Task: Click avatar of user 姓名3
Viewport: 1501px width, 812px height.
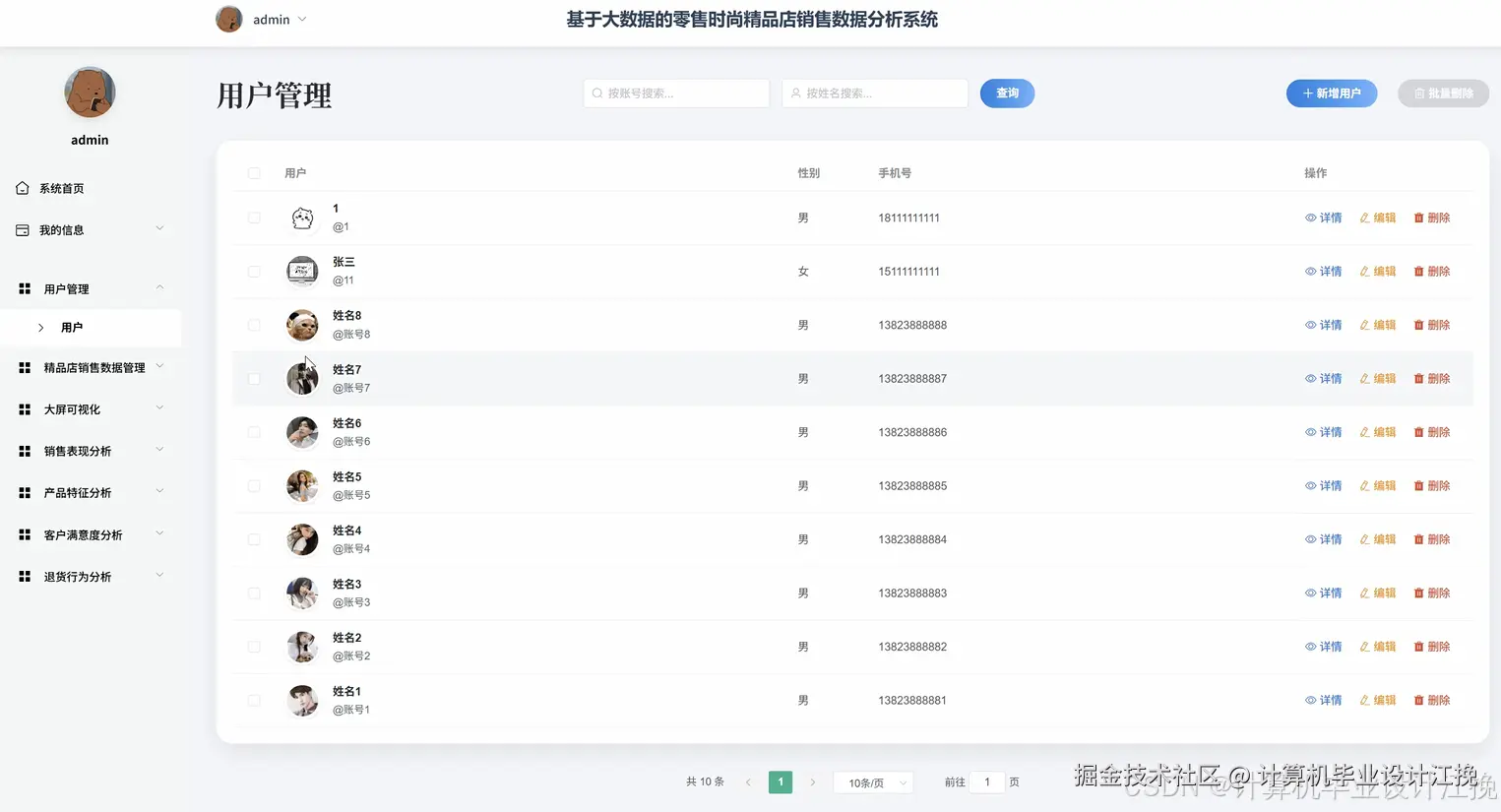Action: coord(302,593)
